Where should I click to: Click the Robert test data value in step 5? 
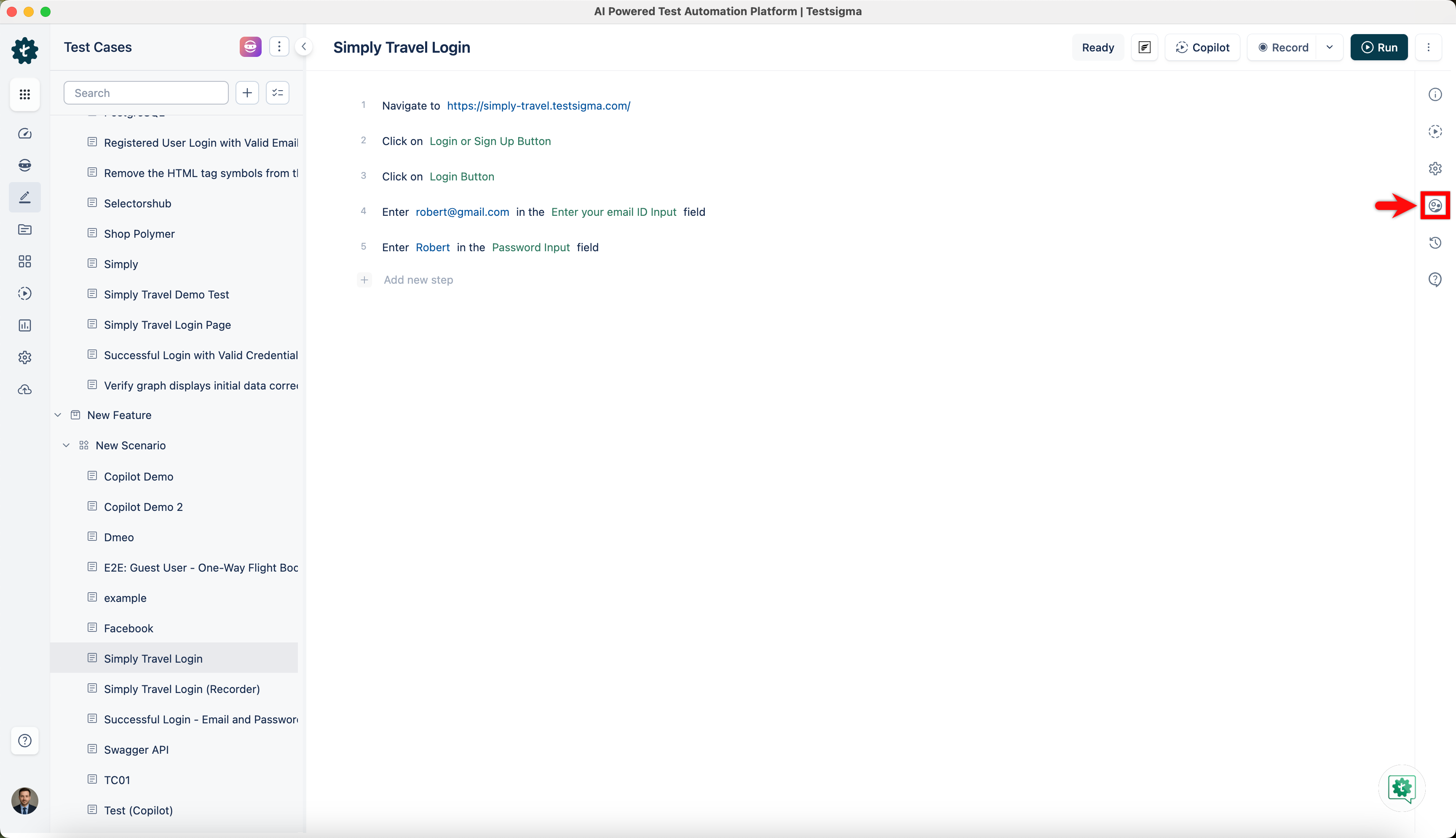coord(432,247)
